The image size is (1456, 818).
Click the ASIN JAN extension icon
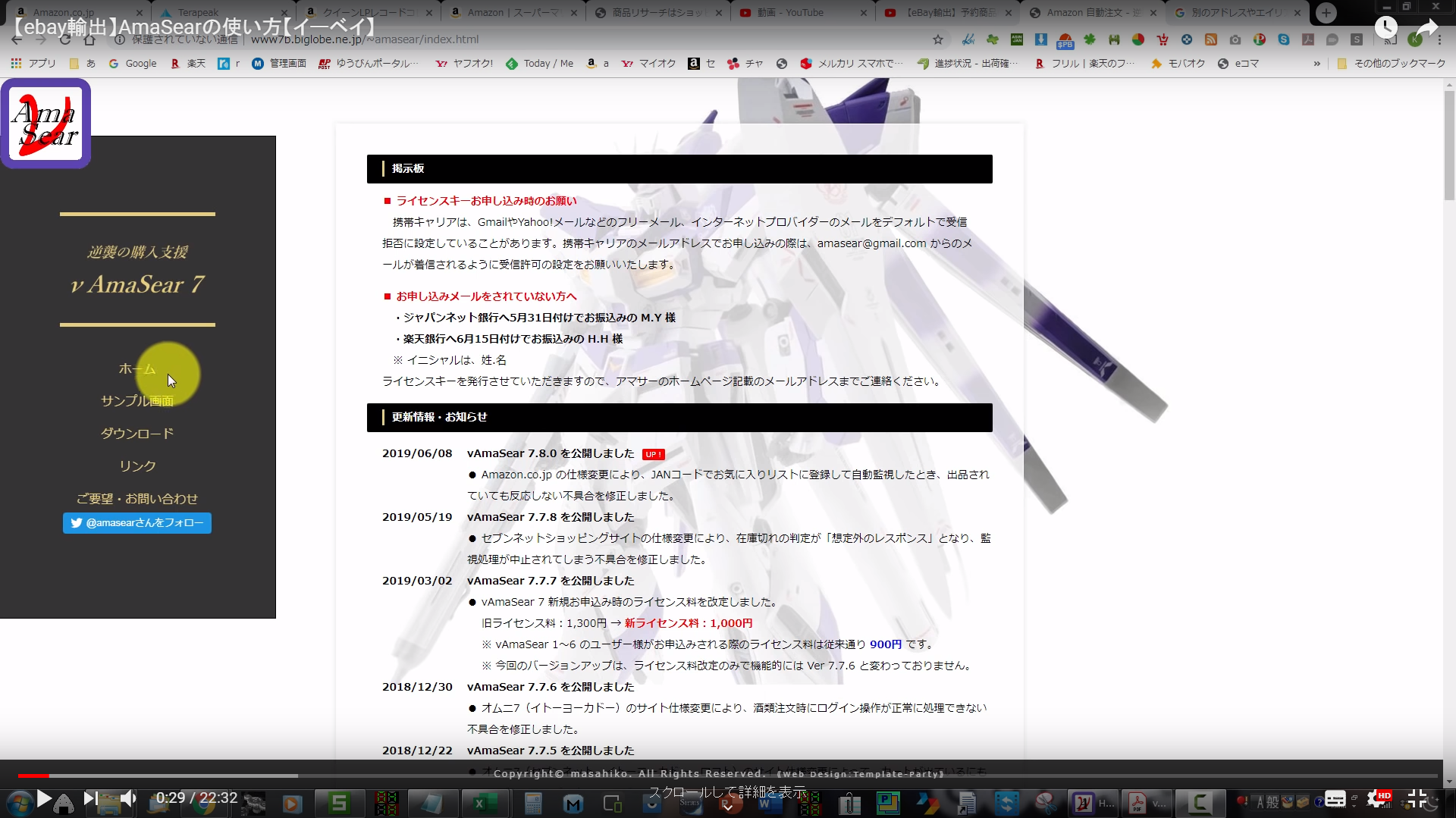coord(1017,39)
